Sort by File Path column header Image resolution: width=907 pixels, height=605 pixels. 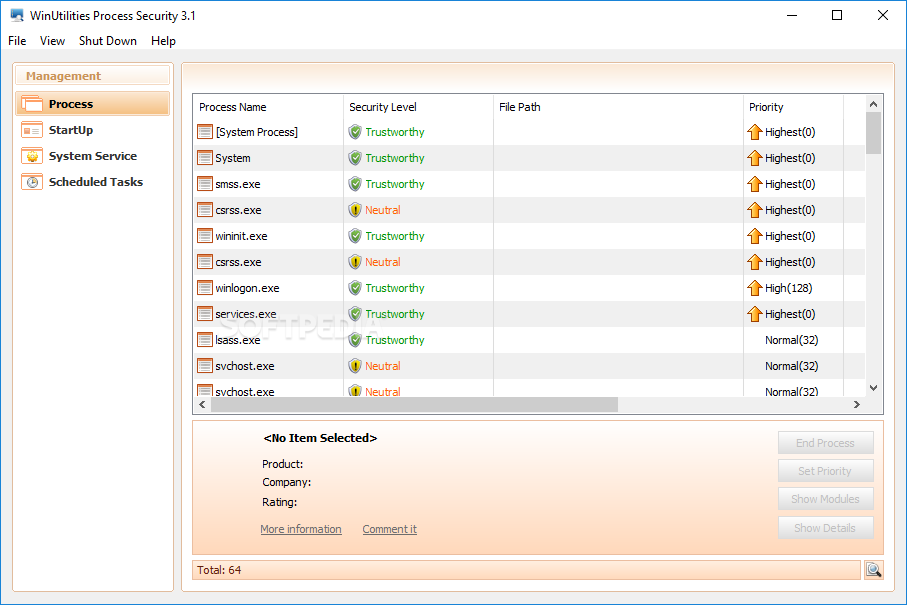(618, 107)
